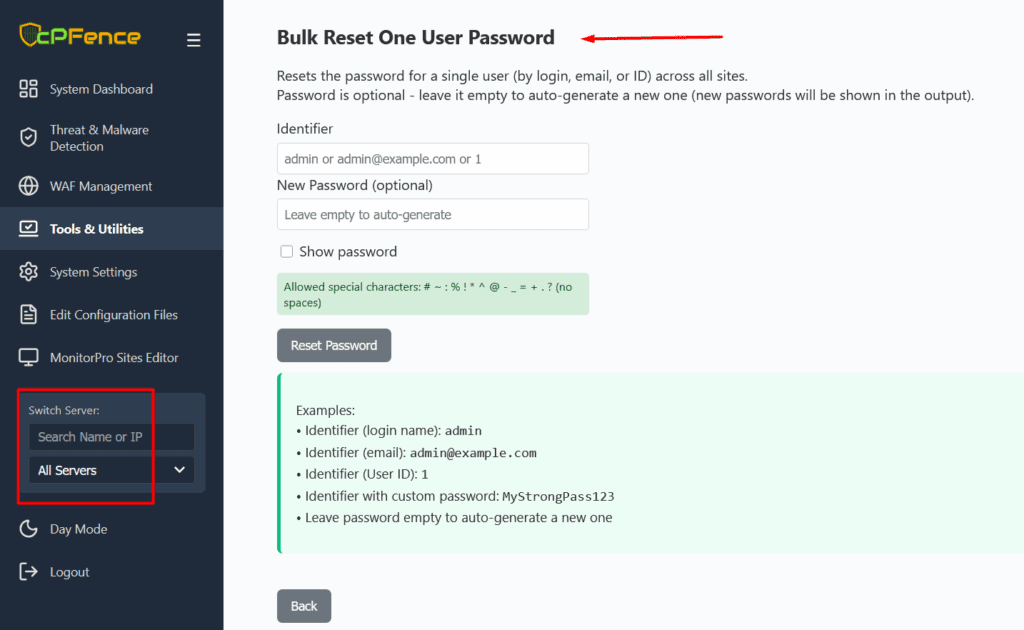Click the WAF Management globe icon
Screen dimensions: 1024x630
click(x=29, y=186)
